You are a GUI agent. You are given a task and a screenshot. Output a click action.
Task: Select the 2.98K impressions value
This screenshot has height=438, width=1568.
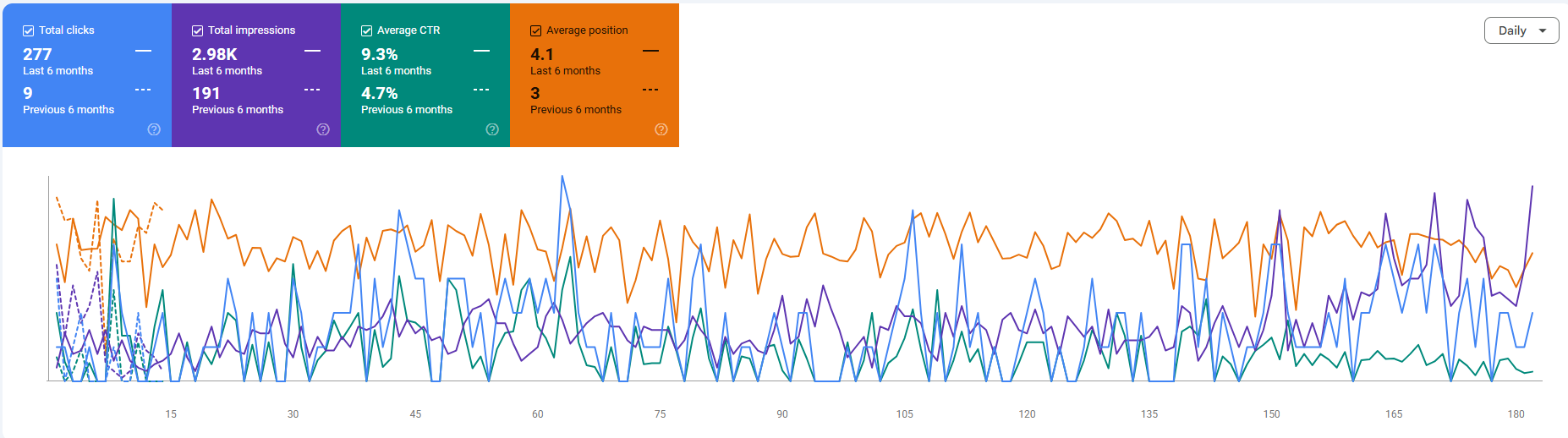pos(215,54)
